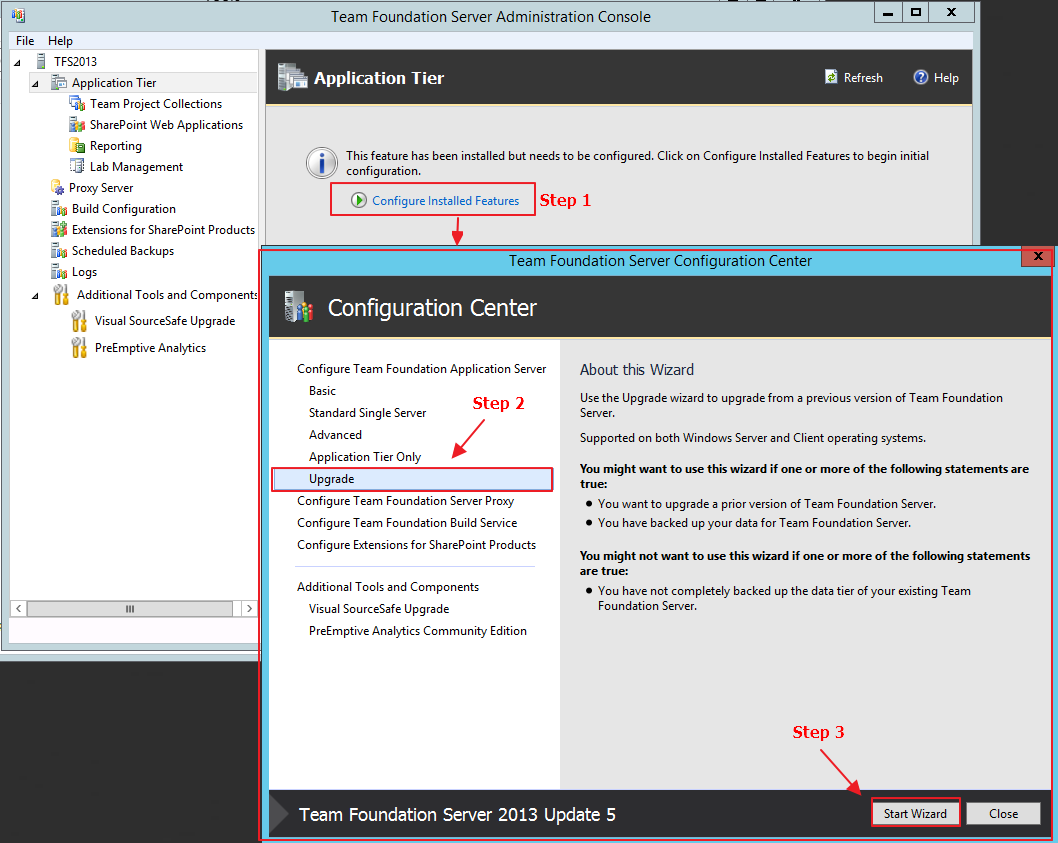This screenshot has height=843, width=1058.
Task: Click the PreEmptive Analytics tools icon
Action: coord(79,348)
